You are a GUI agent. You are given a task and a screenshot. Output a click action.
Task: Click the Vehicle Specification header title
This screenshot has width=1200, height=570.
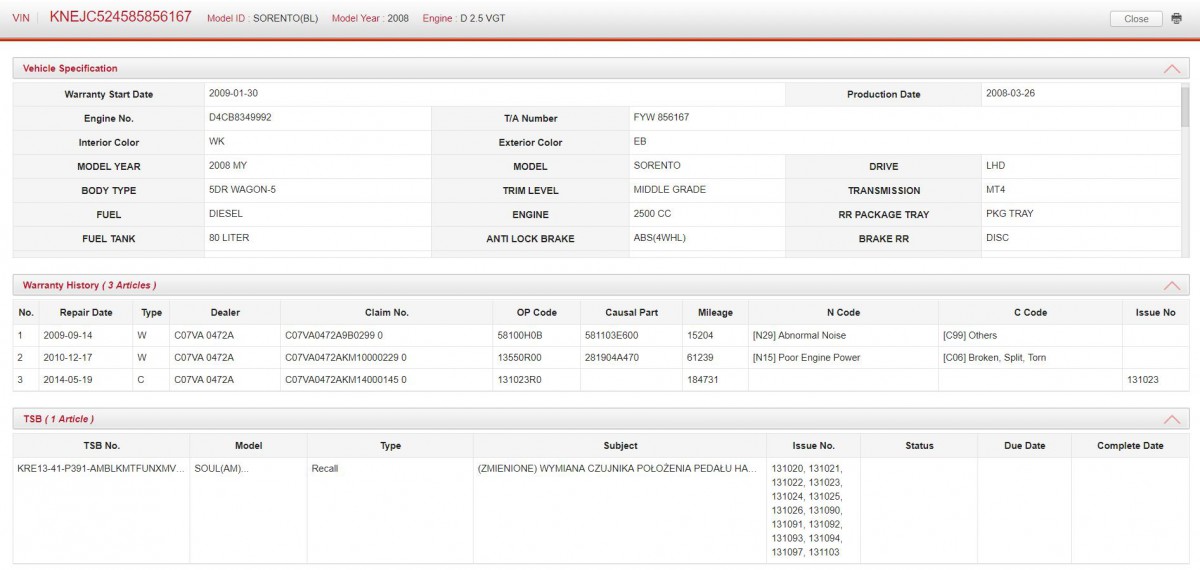70,69
